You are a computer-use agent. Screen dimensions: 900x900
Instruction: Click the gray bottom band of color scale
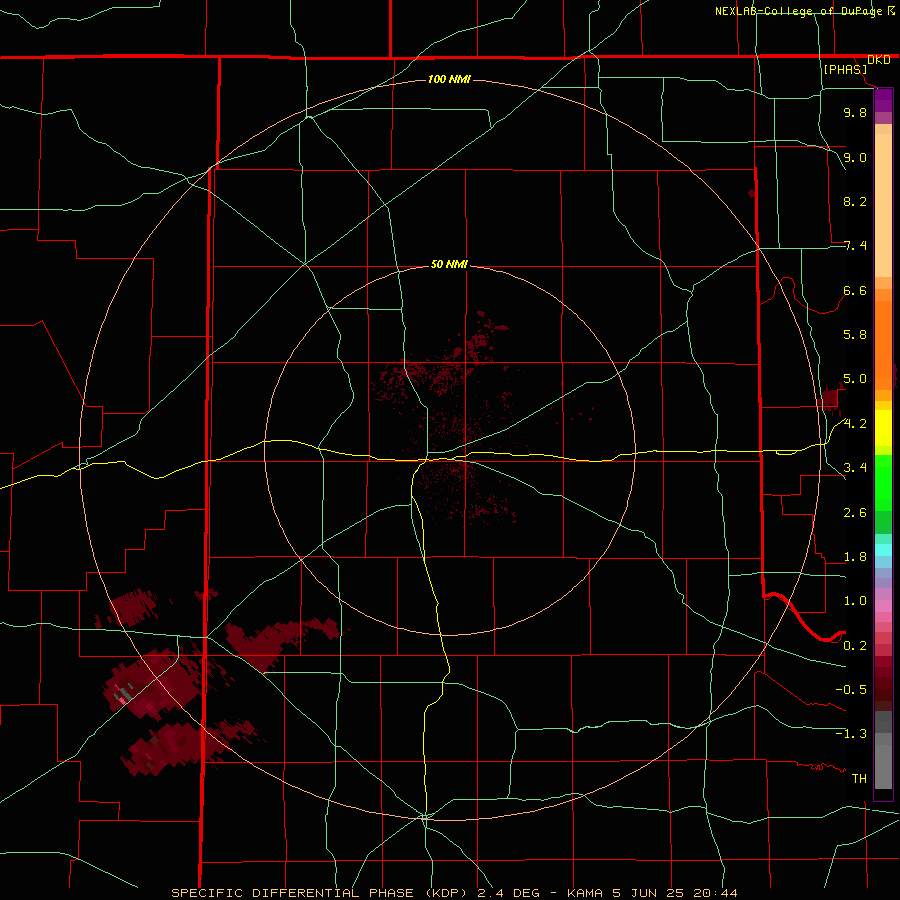pos(883,766)
